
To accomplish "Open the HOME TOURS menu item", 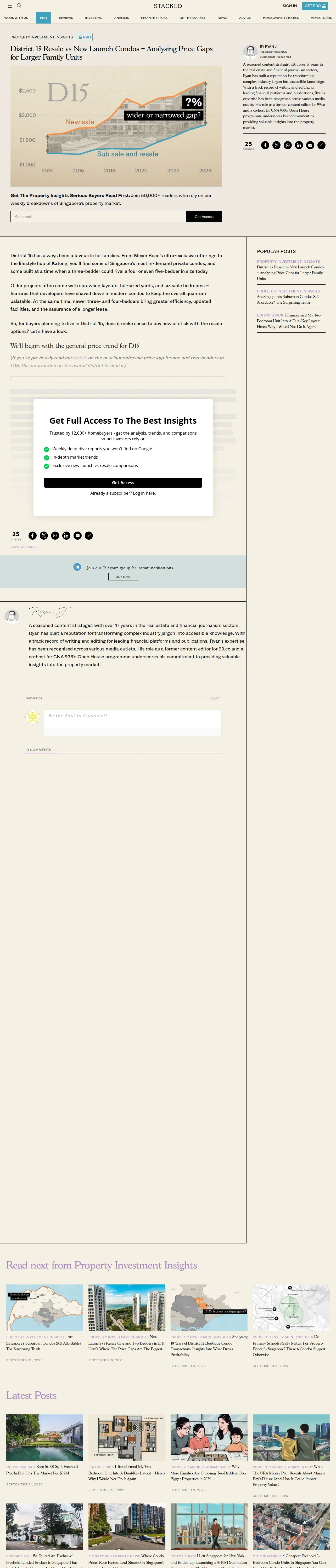I will click(x=321, y=18).
